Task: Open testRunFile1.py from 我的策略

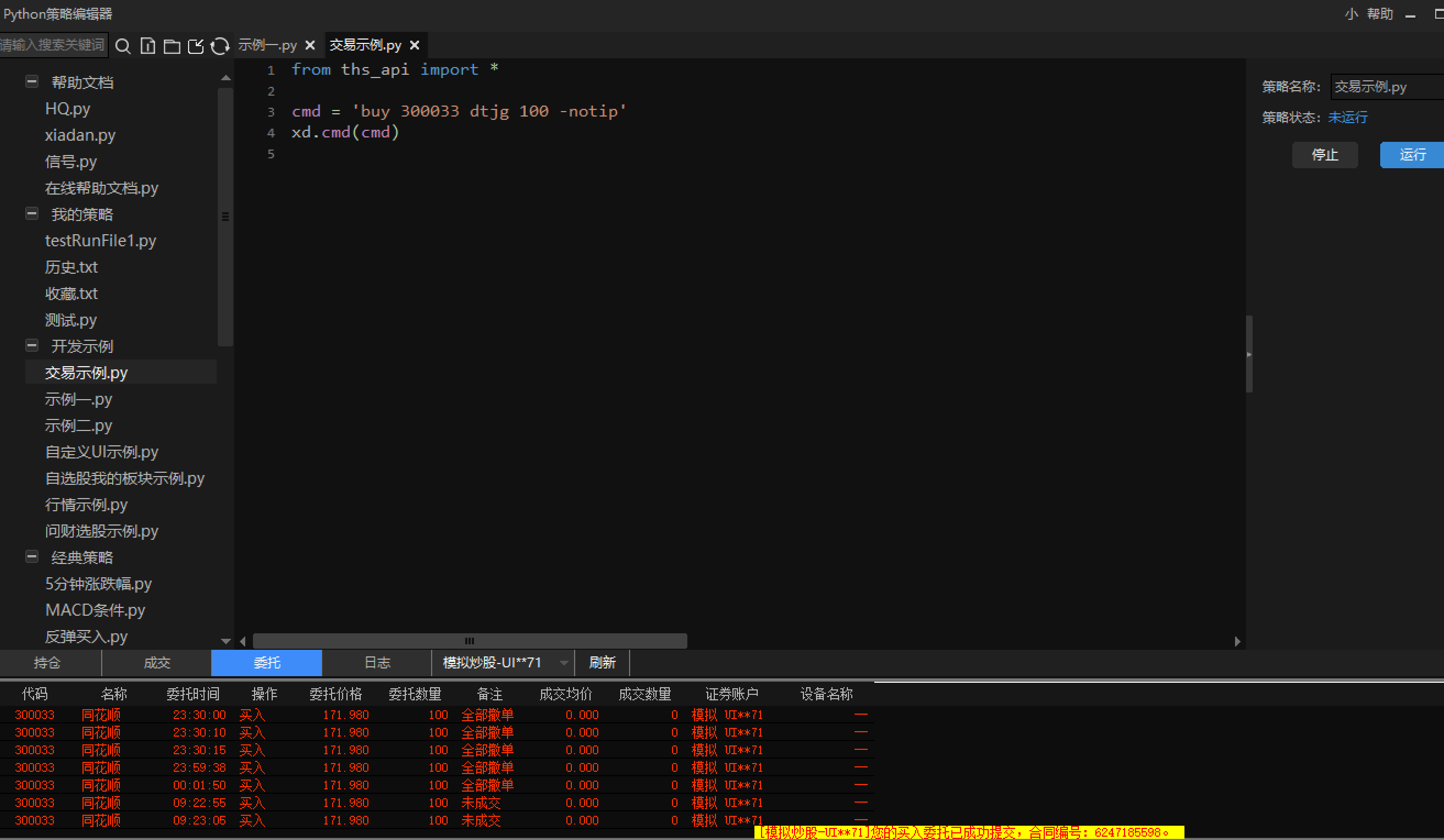Action: (x=100, y=241)
